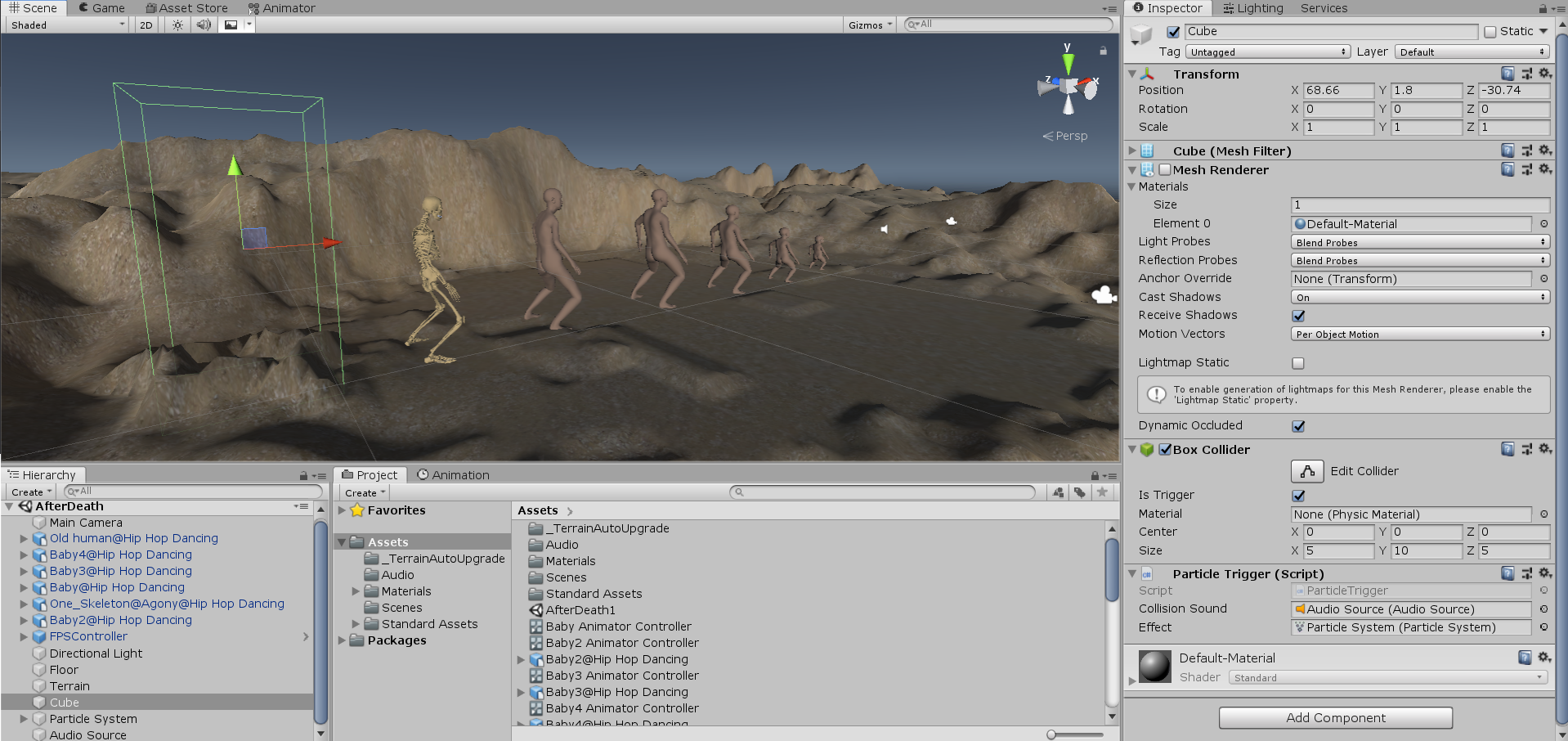Open Box Collider gear settings menu
Screen dimensions: 1568x741
(x=1544, y=449)
